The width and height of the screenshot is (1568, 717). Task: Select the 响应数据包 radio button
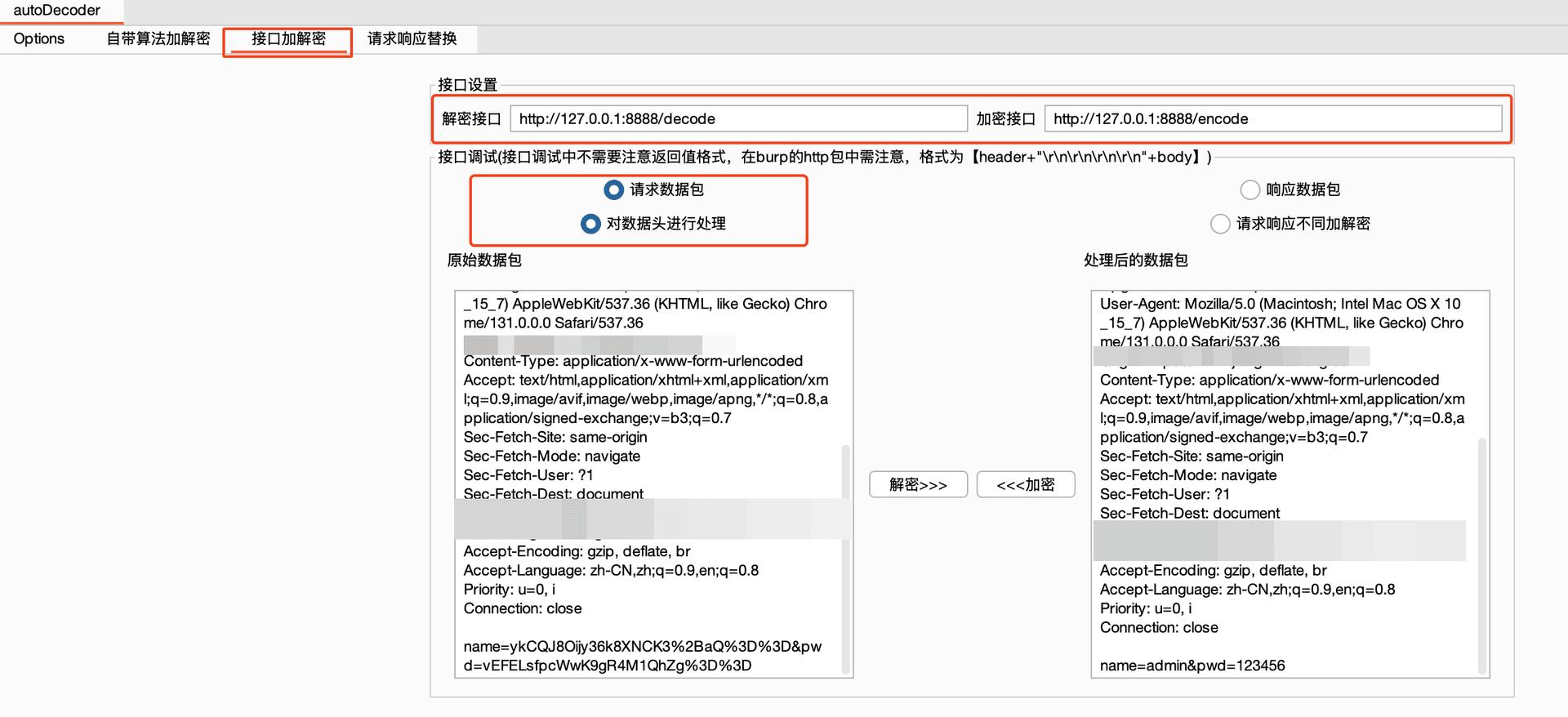(1250, 189)
